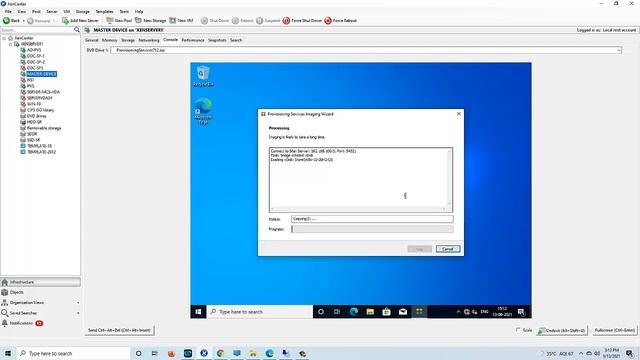640x360 pixels.
Task: Click horizontal scrollbar of imaging log box
Action: tap(358, 209)
